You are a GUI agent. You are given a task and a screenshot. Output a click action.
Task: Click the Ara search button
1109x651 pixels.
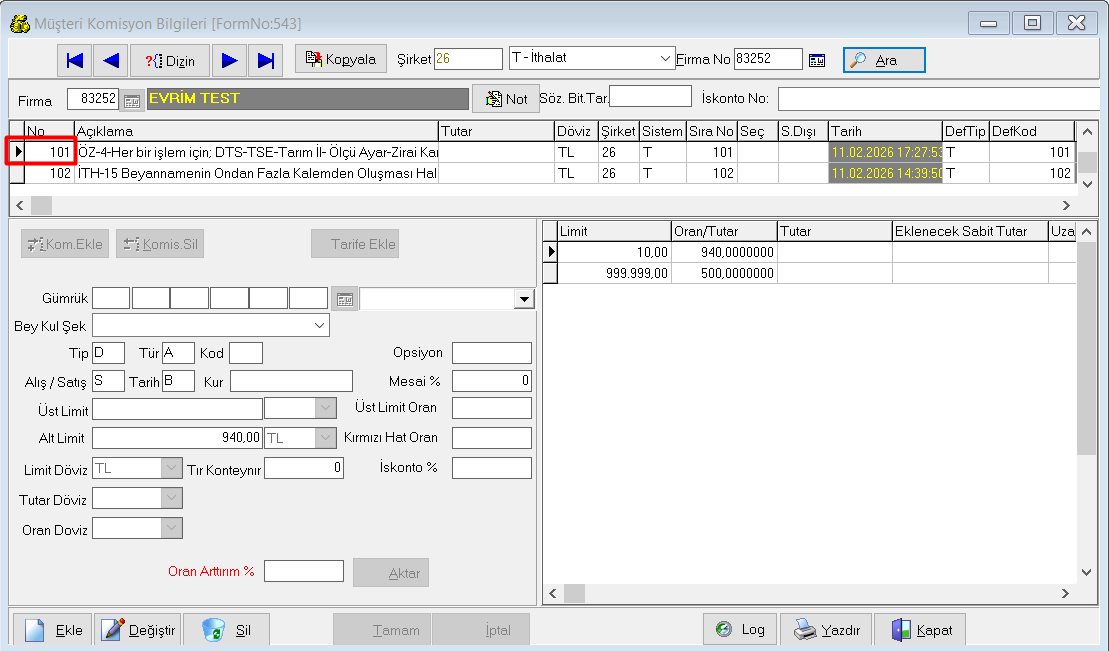coord(884,60)
